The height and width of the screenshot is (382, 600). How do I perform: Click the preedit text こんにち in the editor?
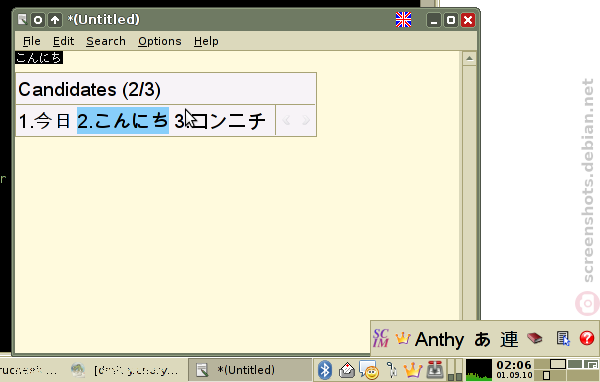[39, 57]
